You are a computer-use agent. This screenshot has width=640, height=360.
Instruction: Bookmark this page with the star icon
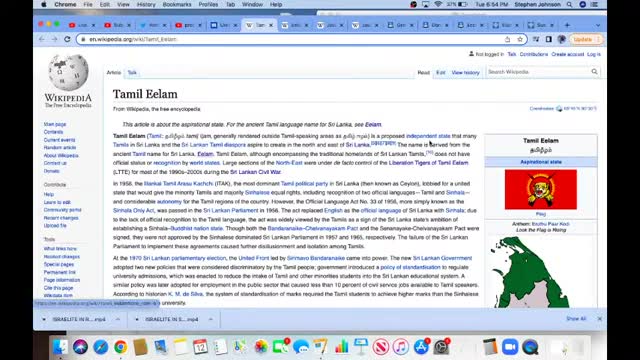(520, 39)
